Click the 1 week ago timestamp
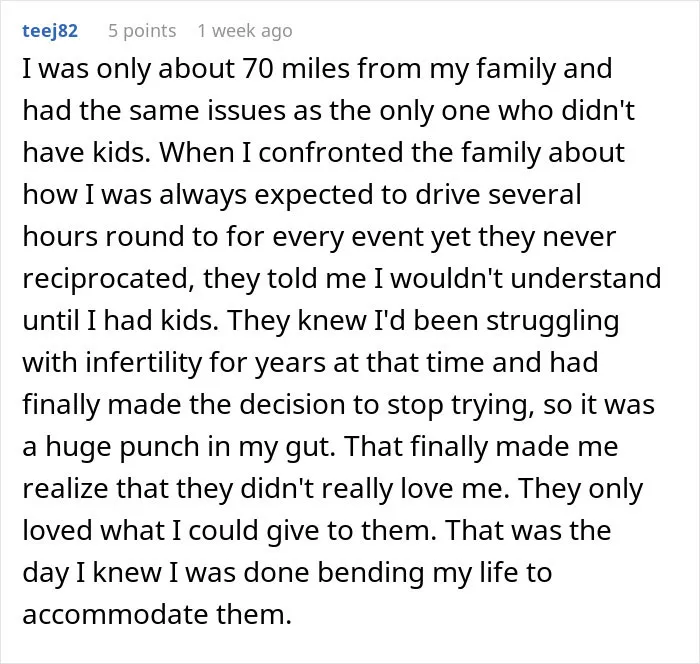The width and height of the screenshot is (700, 664). (245, 31)
